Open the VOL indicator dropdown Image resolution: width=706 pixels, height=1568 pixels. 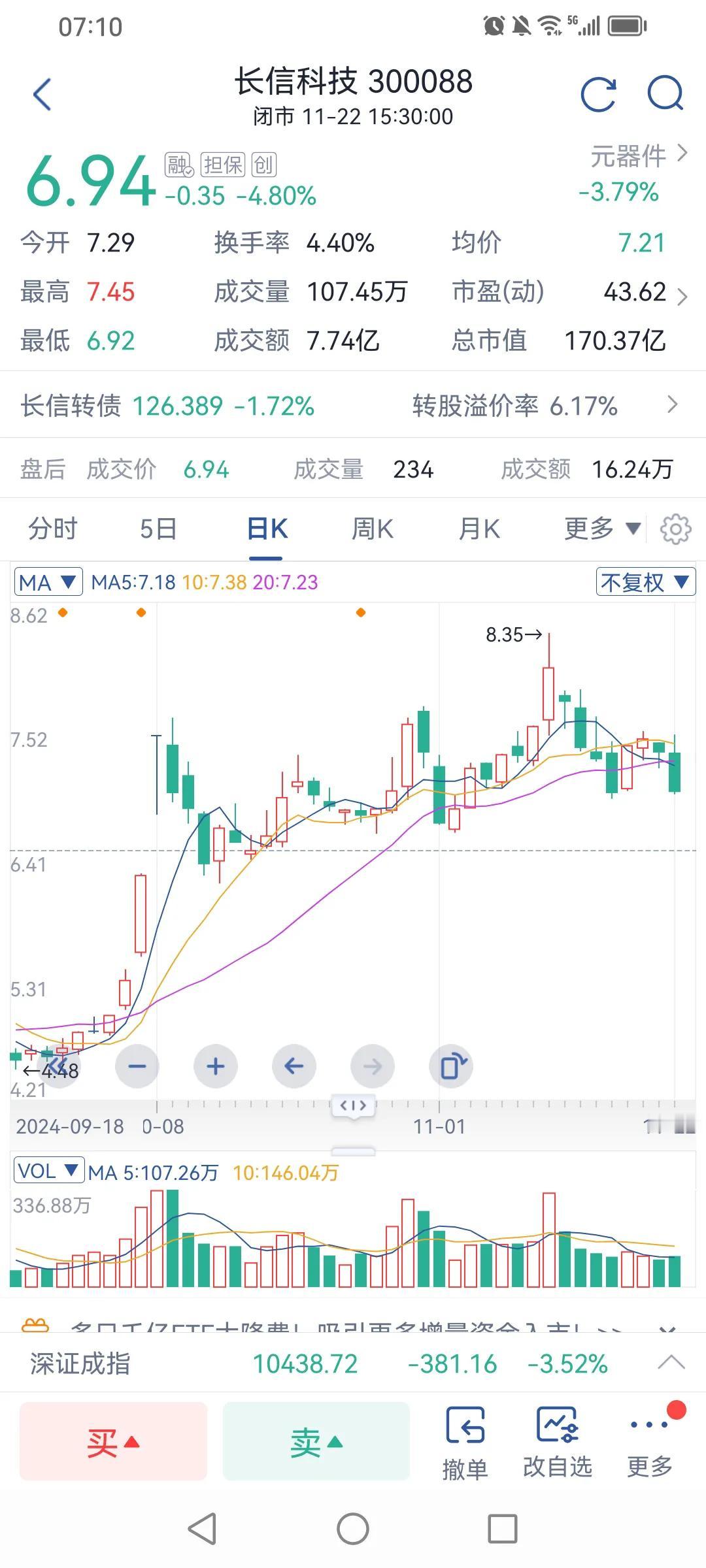click(48, 1171)
